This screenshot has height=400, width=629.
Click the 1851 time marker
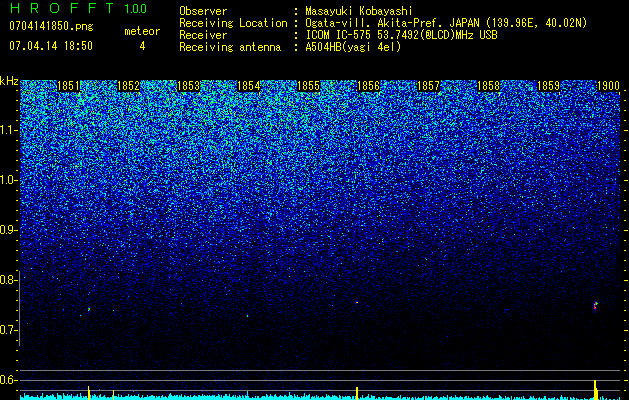point(68,86)
